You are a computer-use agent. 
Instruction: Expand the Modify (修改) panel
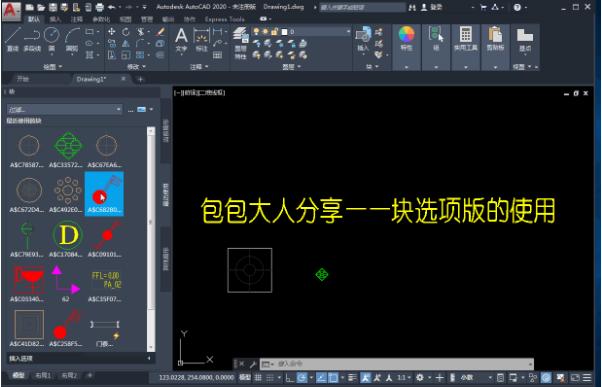click(x=136, y=67)
